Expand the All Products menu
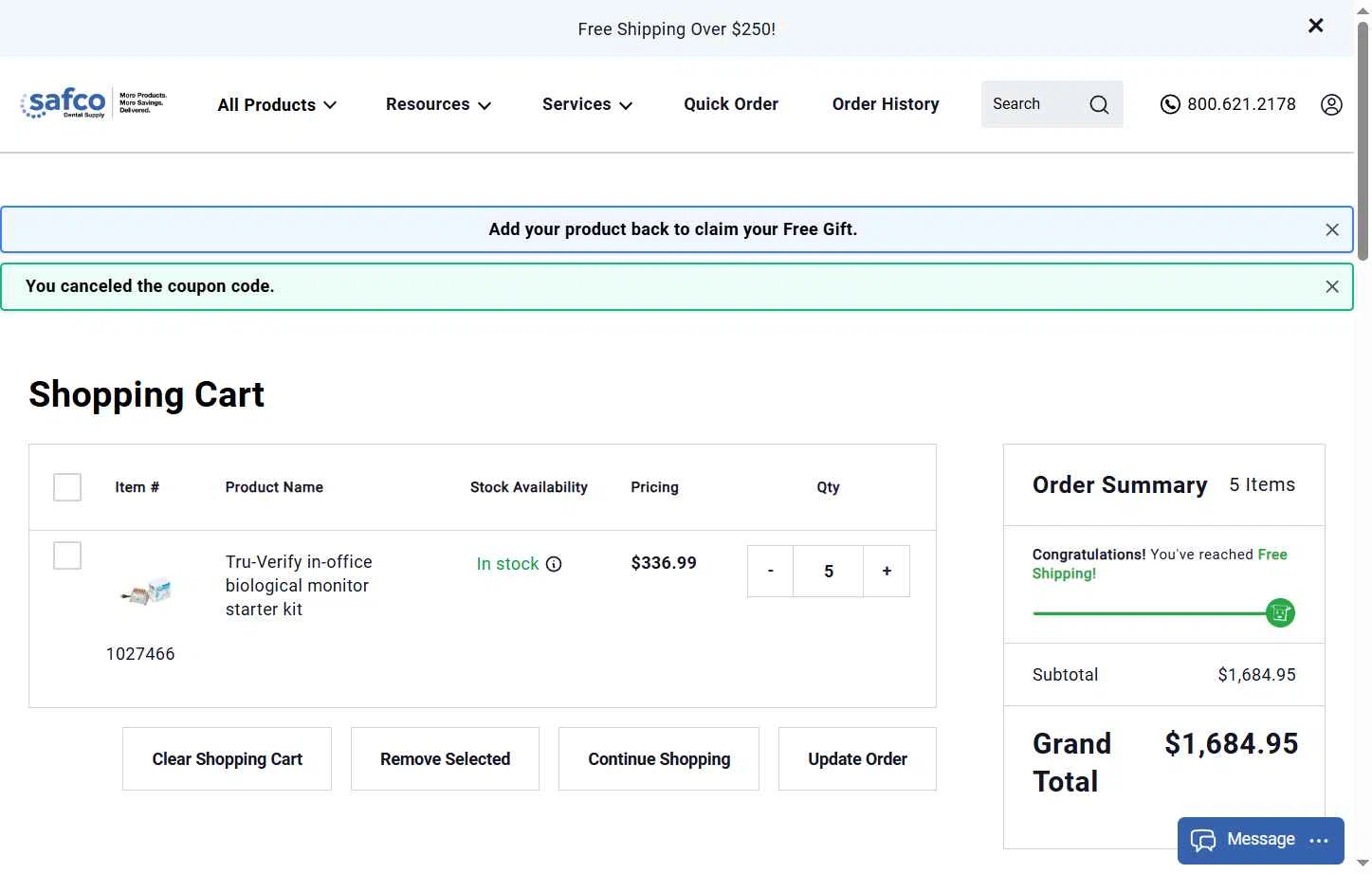1372x874 pixels. 277,105
